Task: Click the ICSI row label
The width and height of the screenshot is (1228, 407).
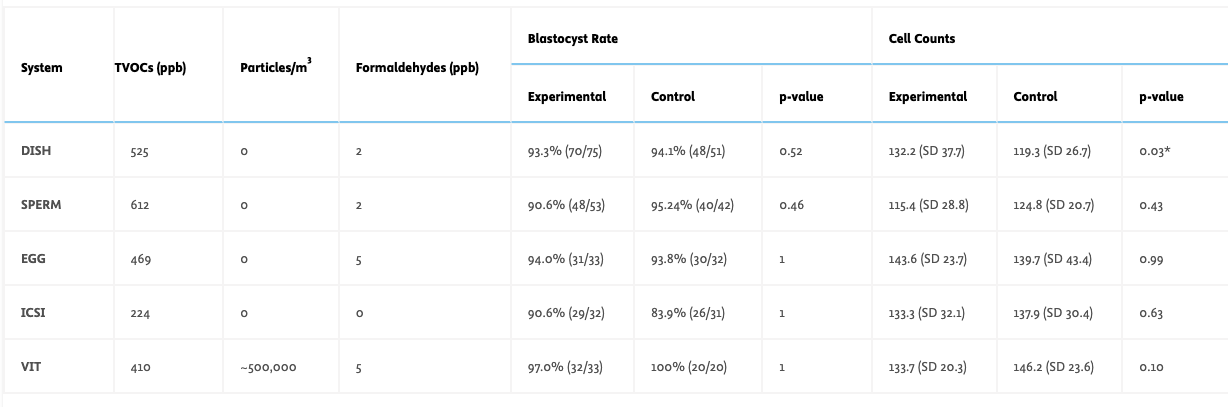Action: 34,313
